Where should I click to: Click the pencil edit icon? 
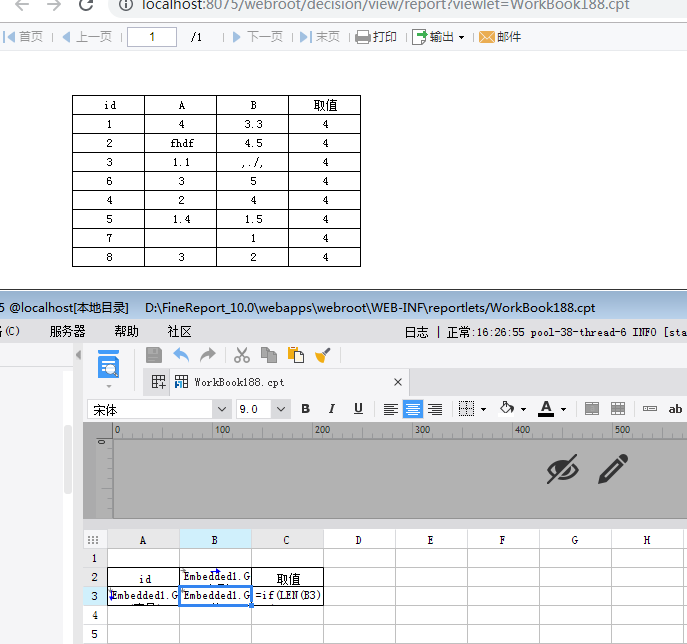click(x=613, y=469)
